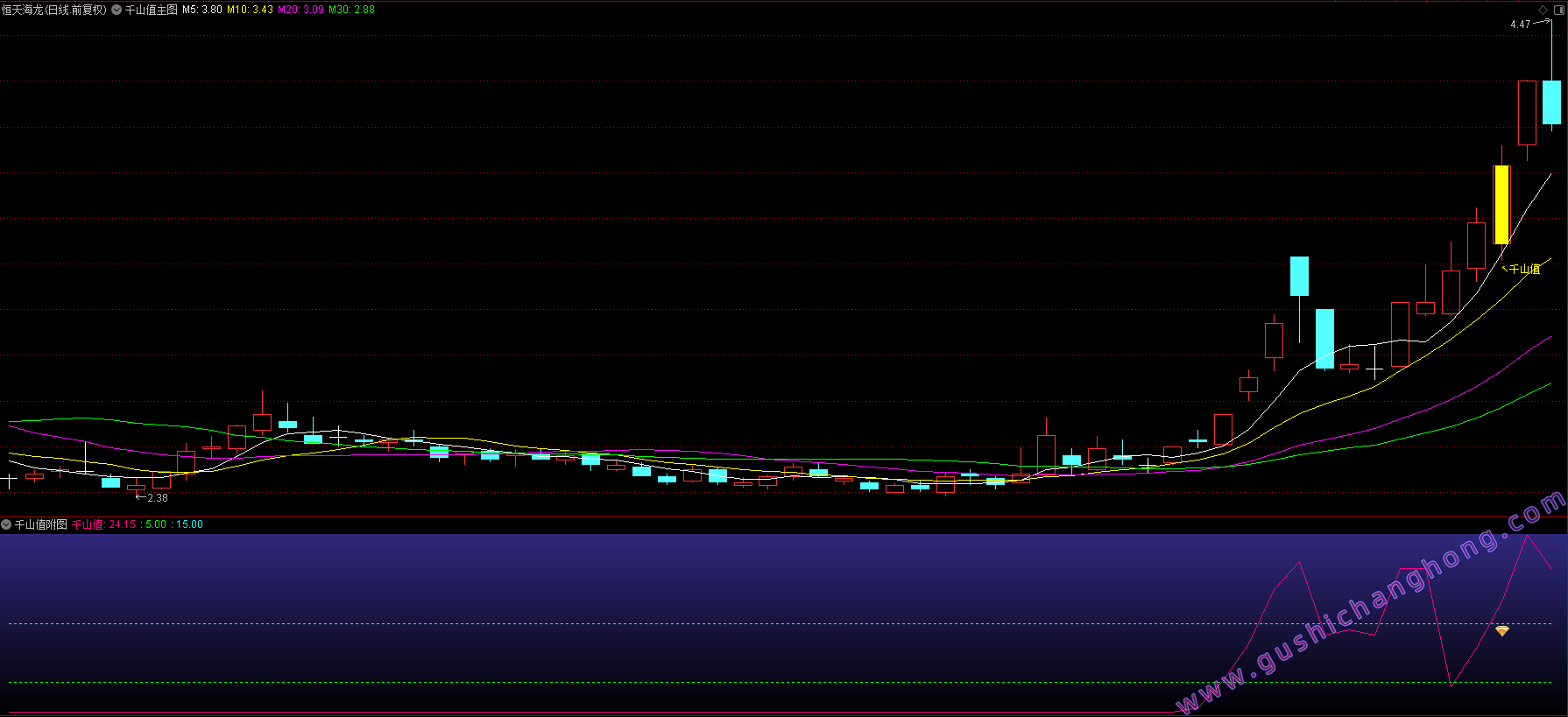The height and width of the screenshot is (717, 1568).
Task: Click the diamond icon at top right
Action: tap(1543, 10)
